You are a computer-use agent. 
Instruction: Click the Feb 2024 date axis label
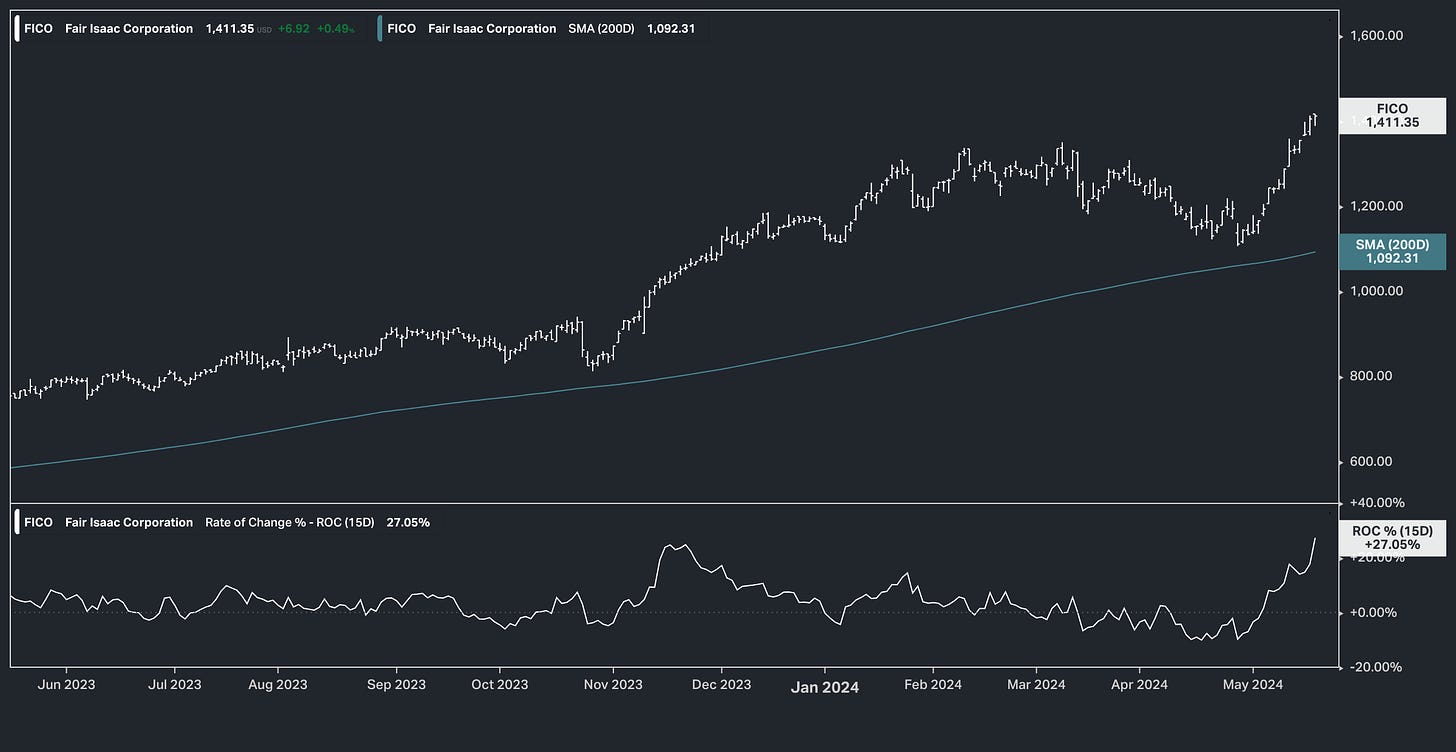(932, 684)
